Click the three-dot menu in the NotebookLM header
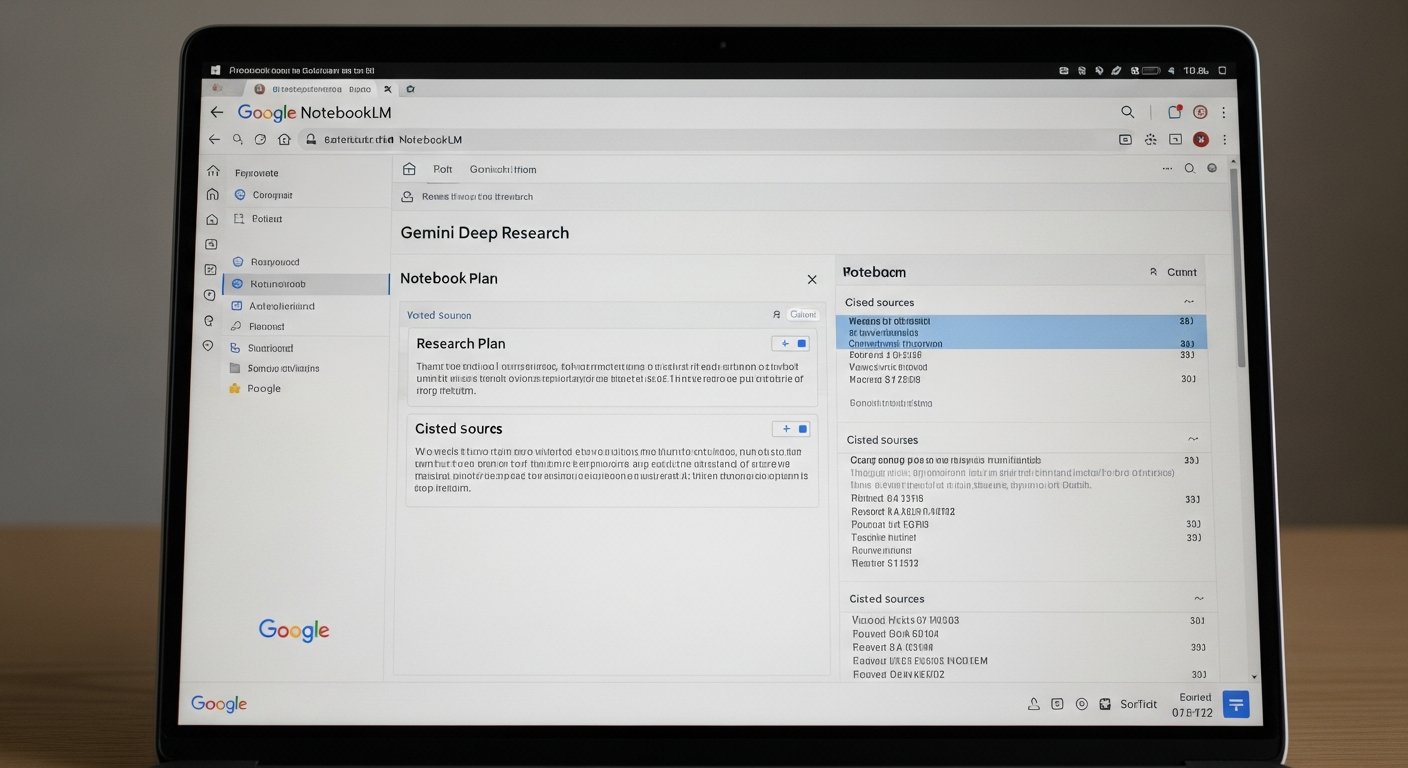Viewport: 1408px width, 768px height. click(x=1224, y=113)
